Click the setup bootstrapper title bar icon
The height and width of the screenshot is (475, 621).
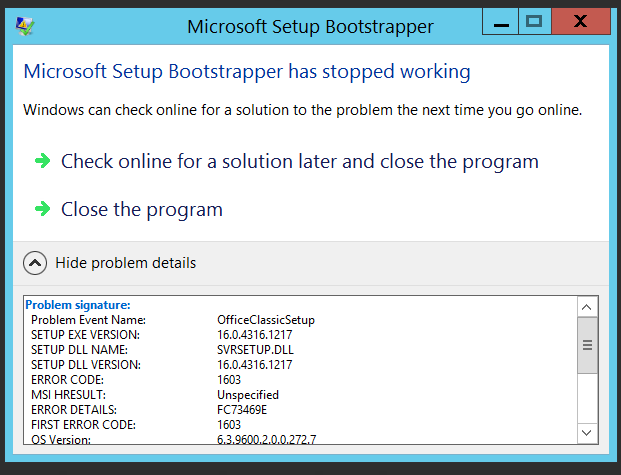pos(25,26)
